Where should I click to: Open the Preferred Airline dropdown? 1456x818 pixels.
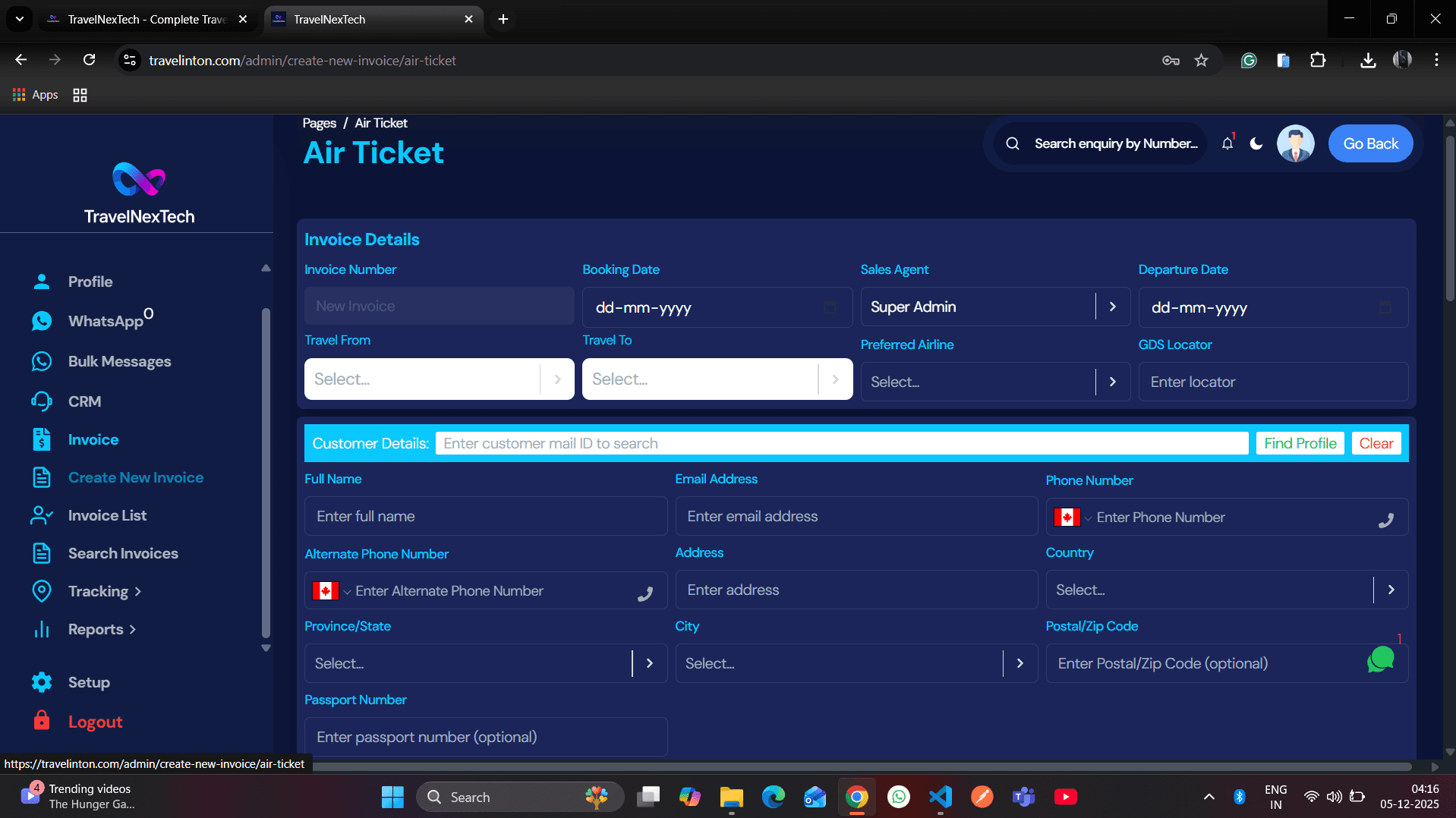pyautogui.click(x=1113, y=382)
